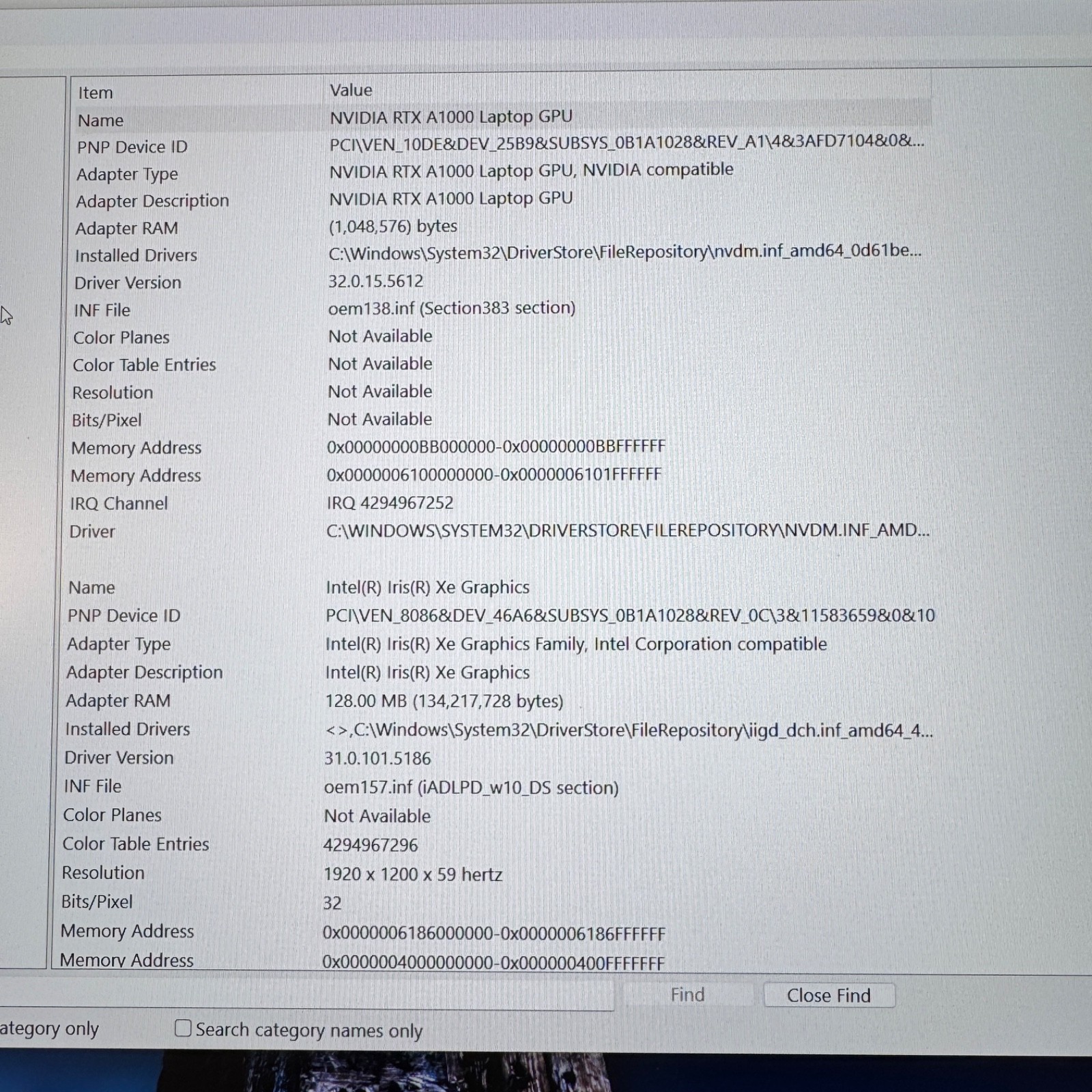Select the PCI\VEN_8086&DEV_46A6 device ID value
The image size is (1092, 1092).
click(x=630, y=616)
